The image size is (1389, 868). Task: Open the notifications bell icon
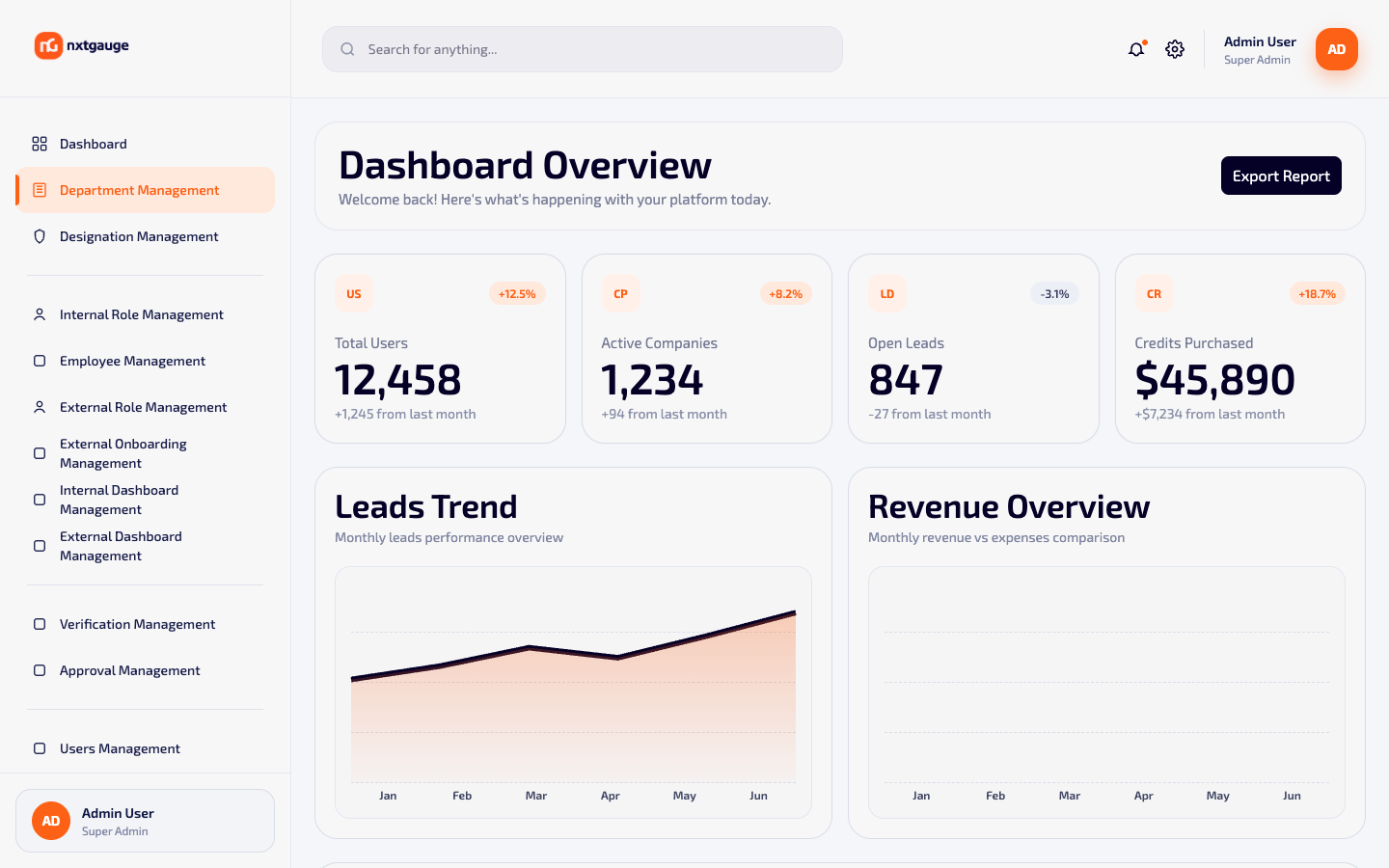(1136, 49)
